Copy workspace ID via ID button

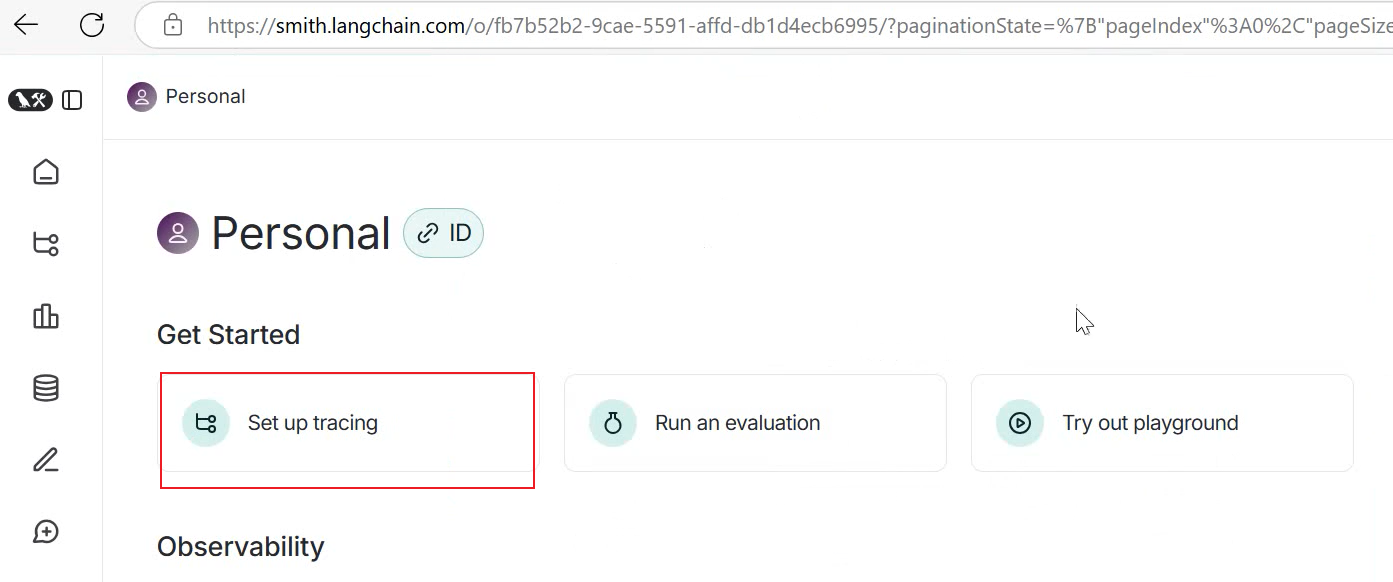coord(443,233)
